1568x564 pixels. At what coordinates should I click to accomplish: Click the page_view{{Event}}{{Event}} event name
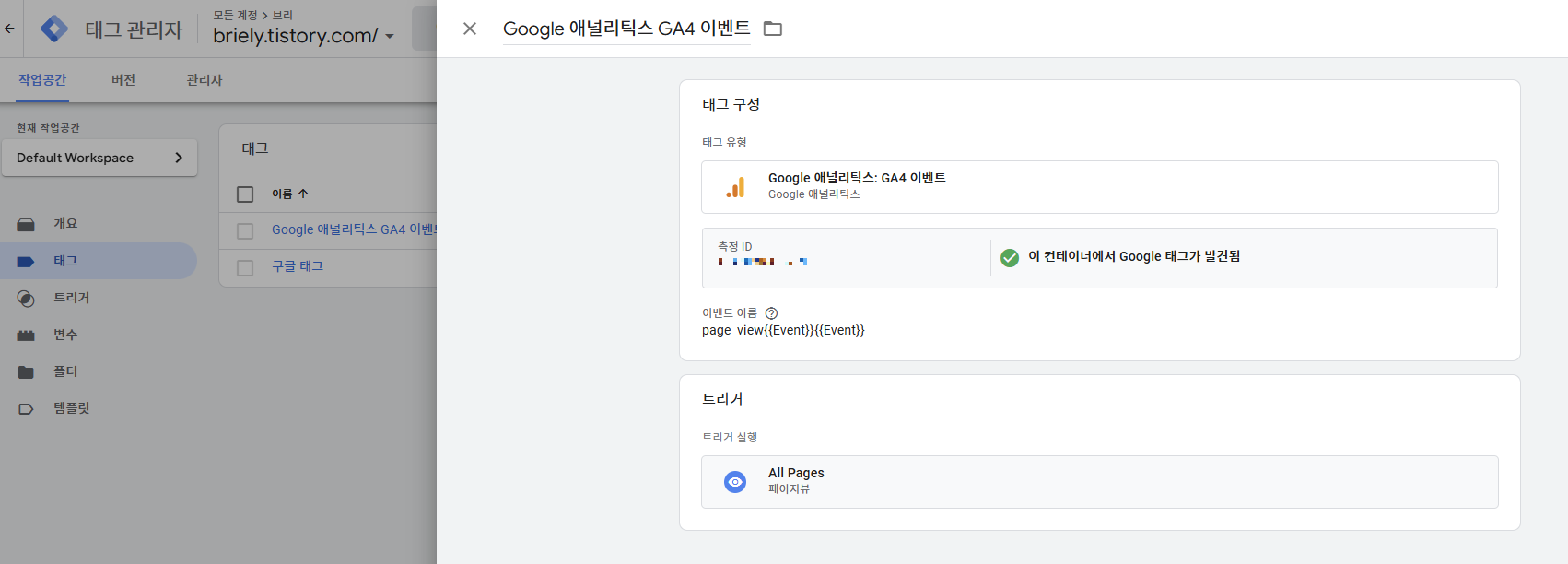pos(783,330)
